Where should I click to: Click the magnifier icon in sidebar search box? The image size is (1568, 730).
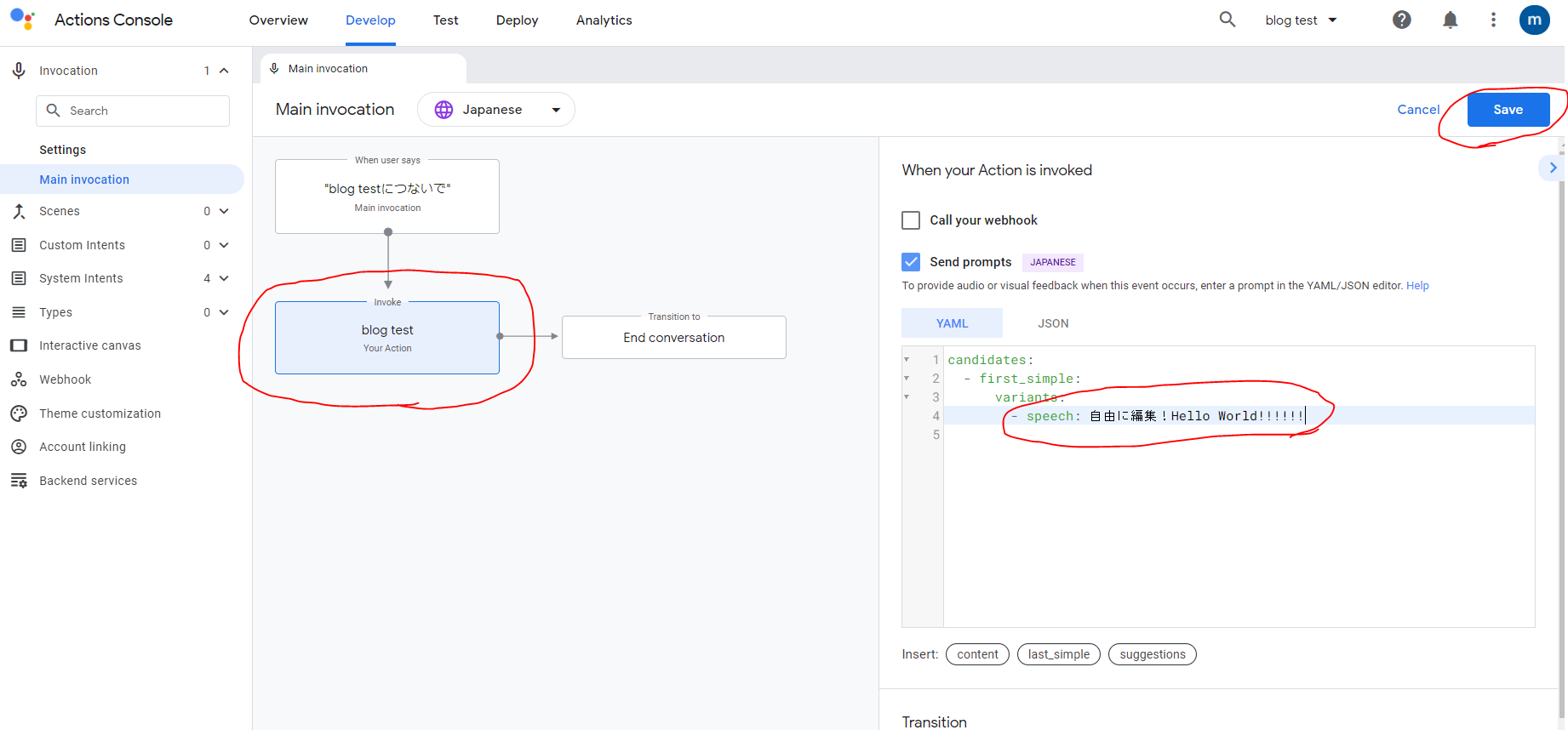53,111
